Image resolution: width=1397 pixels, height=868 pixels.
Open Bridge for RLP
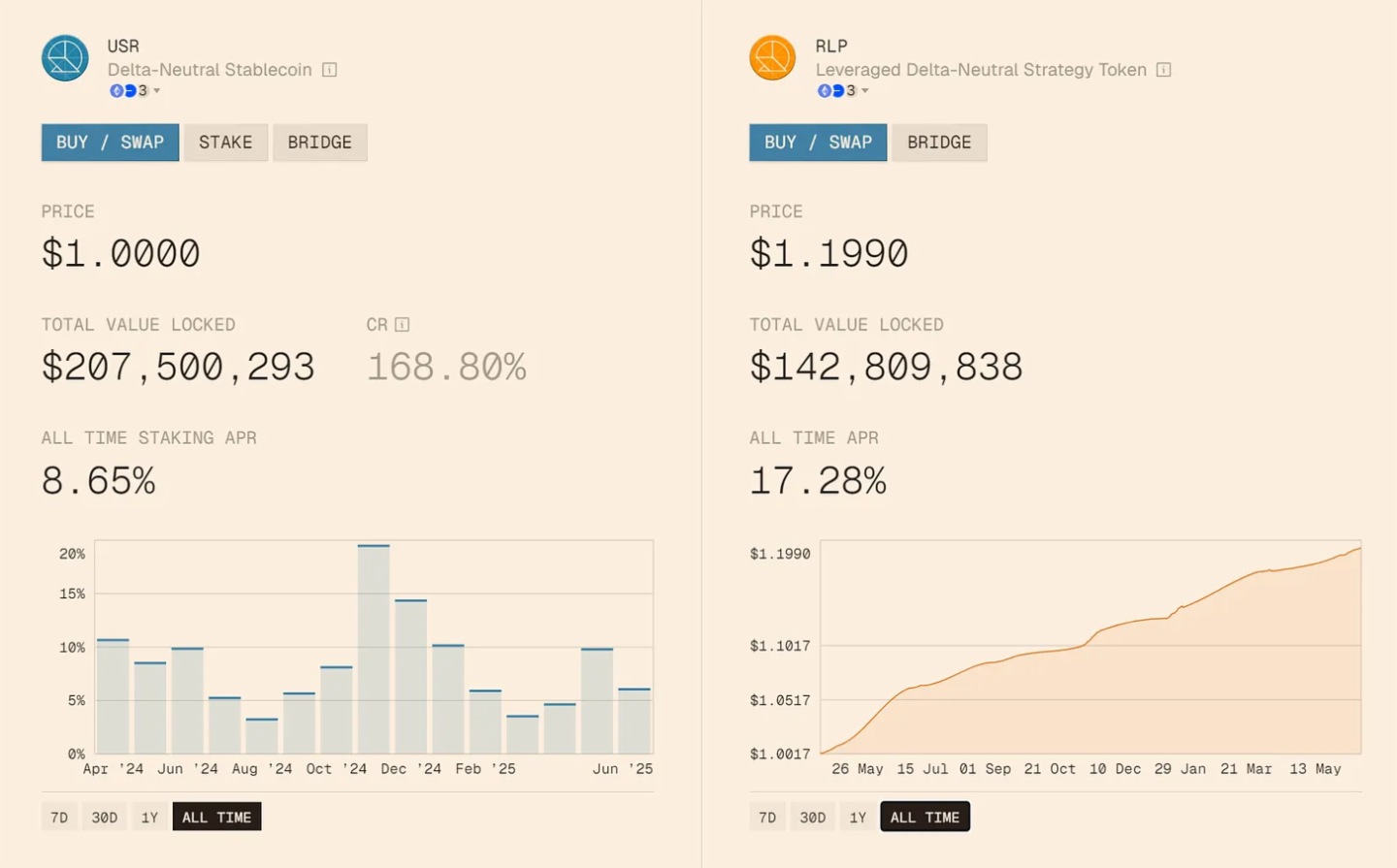938,143
